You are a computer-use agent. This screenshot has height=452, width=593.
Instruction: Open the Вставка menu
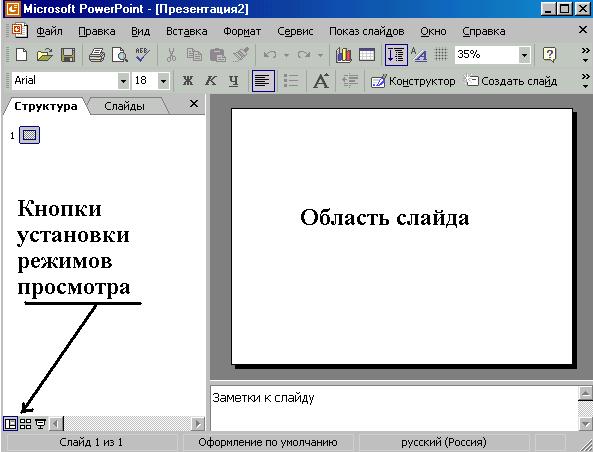click(x=186, y=31)
